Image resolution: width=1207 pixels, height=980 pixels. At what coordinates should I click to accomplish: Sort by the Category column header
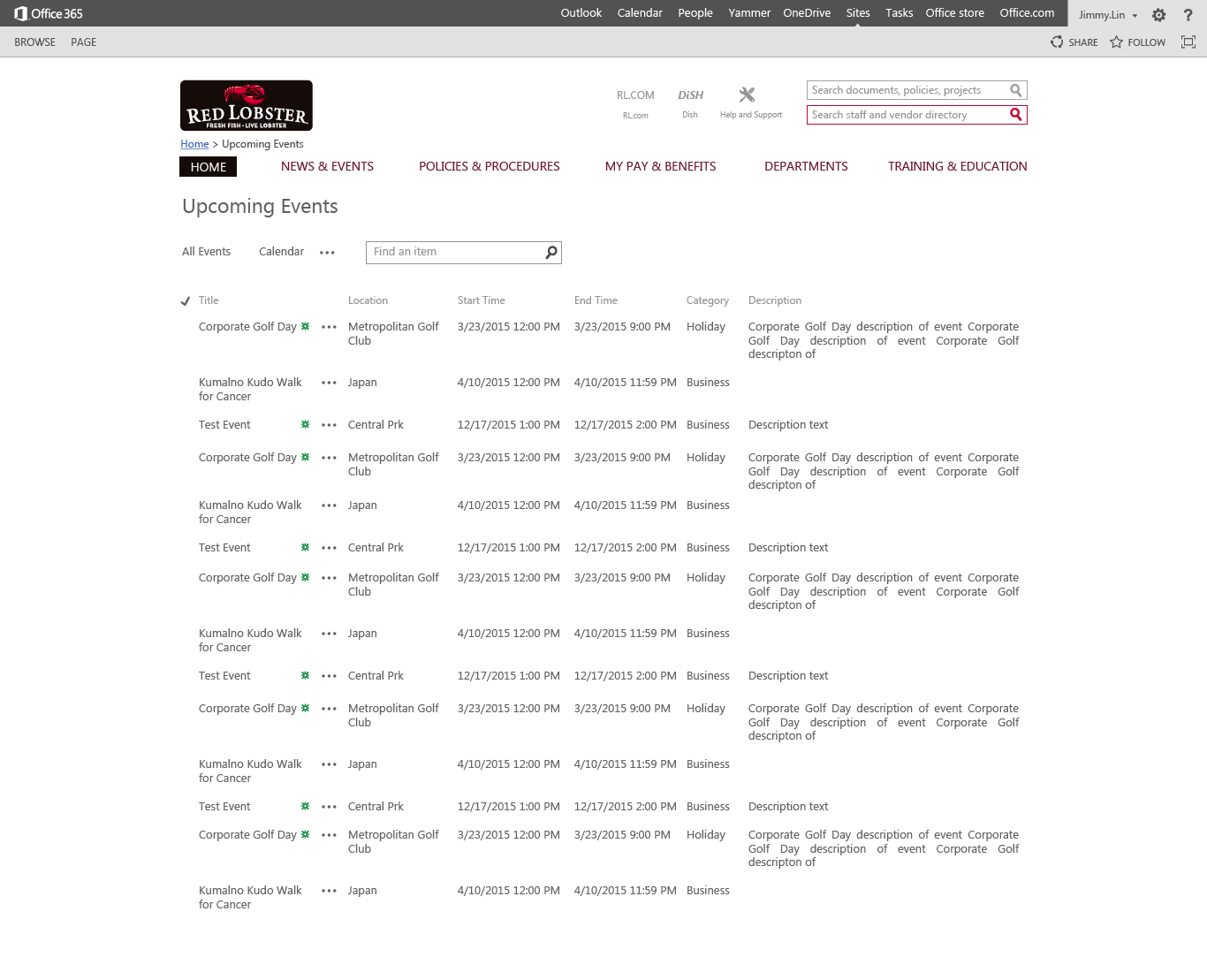pyautogui.click(x=708, y=300)
